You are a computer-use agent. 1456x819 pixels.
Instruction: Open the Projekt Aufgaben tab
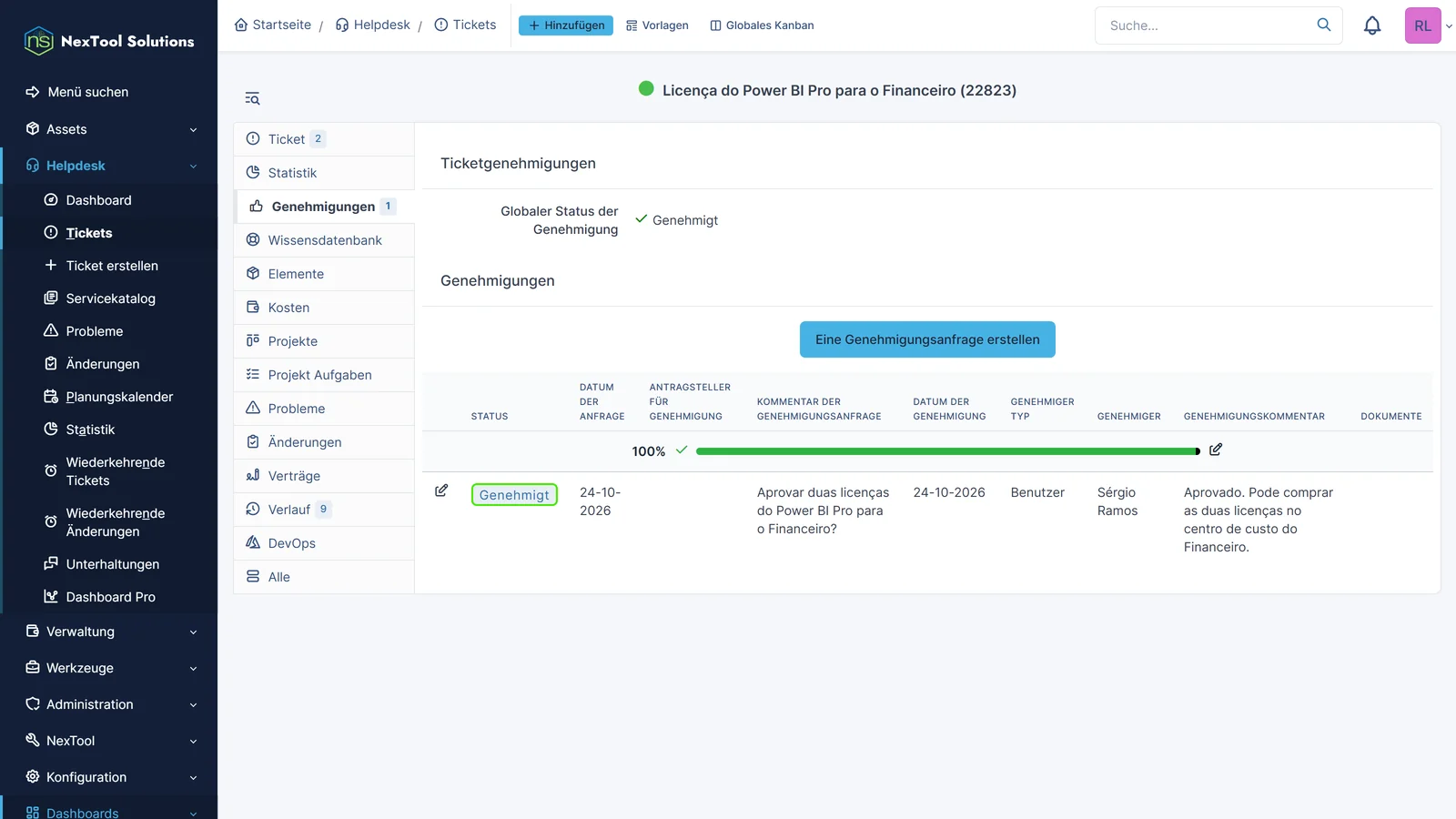tap(324, 375)
